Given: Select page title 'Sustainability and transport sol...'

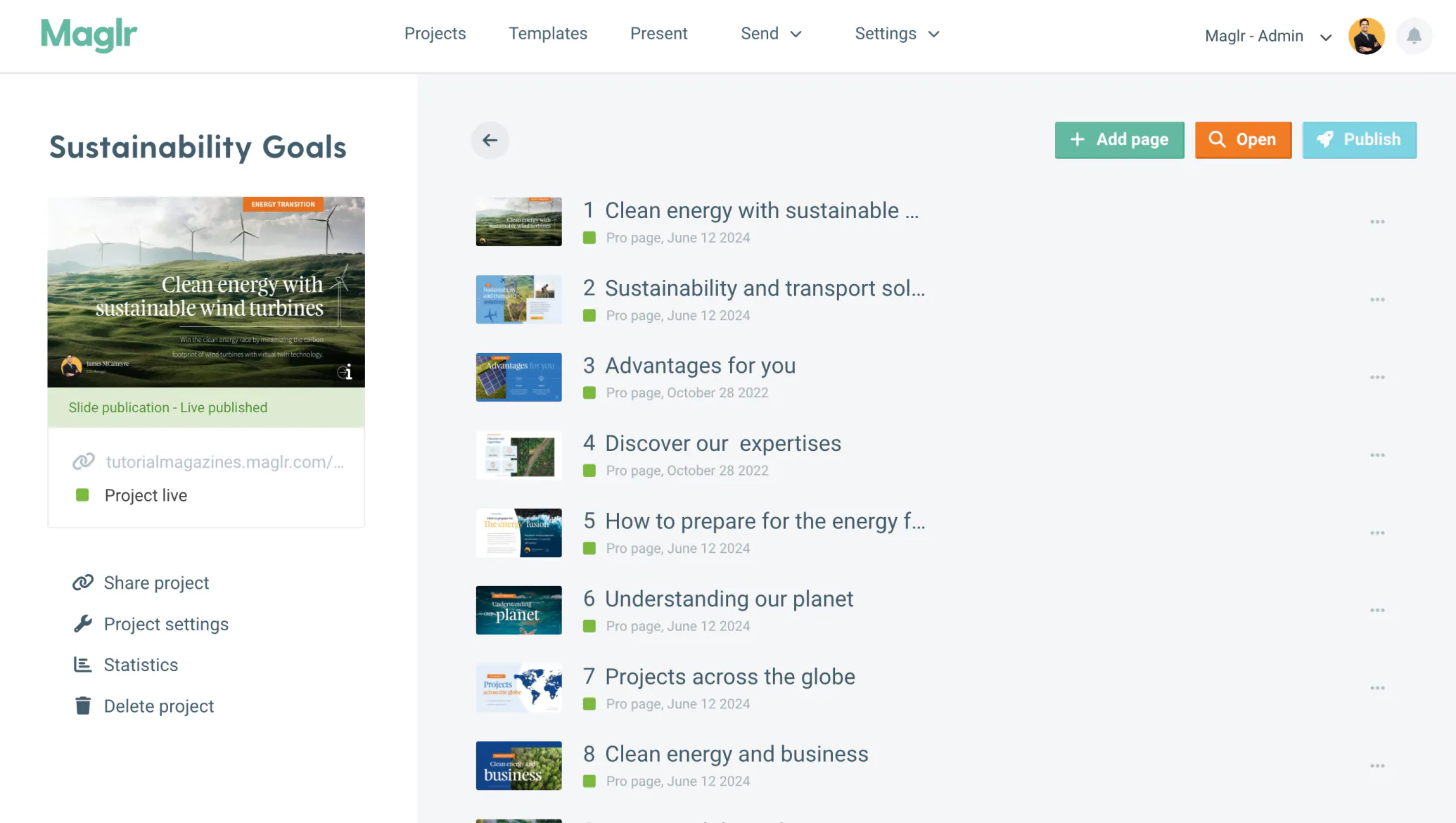Looking at the screenshot, I should point(765,288).
